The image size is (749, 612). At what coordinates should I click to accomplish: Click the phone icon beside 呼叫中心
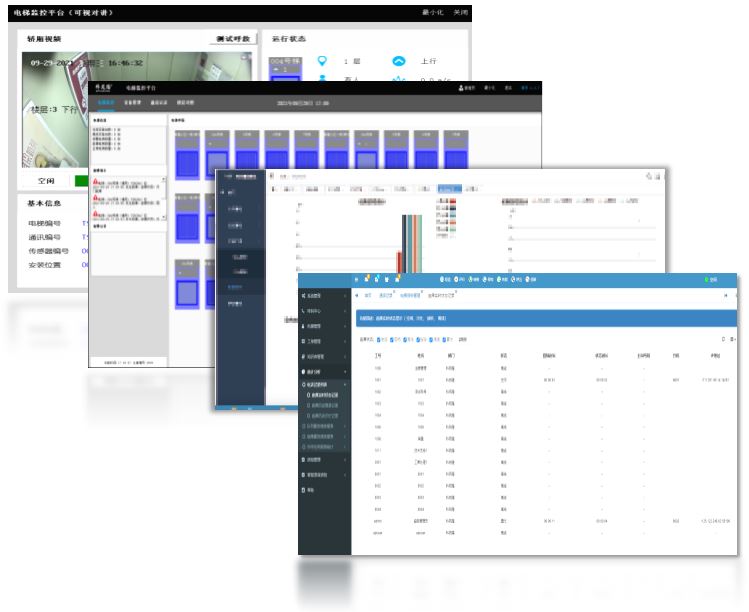point(304,311)
